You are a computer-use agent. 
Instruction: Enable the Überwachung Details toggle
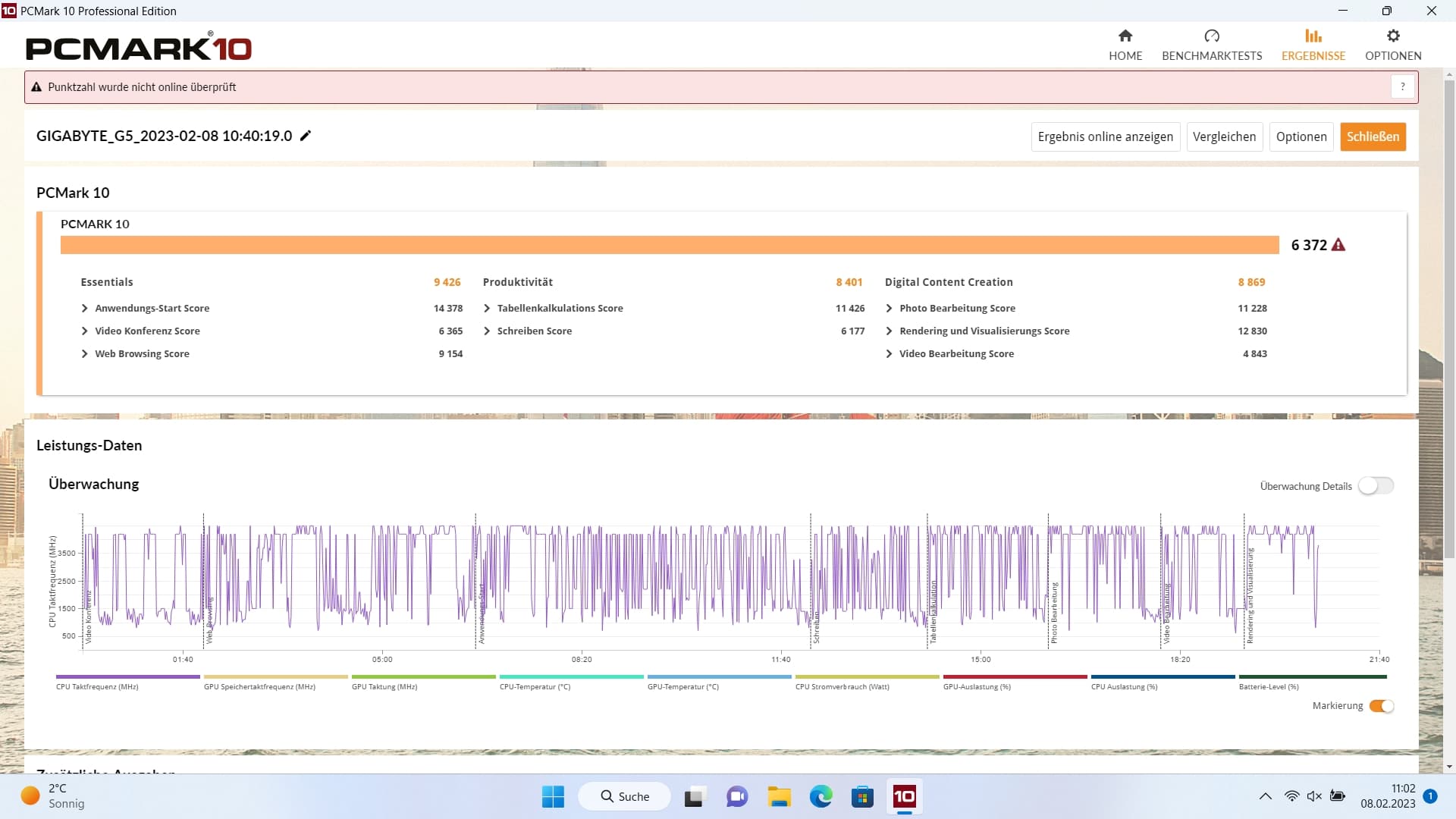pyautogui.click(x=1376, y=486)
